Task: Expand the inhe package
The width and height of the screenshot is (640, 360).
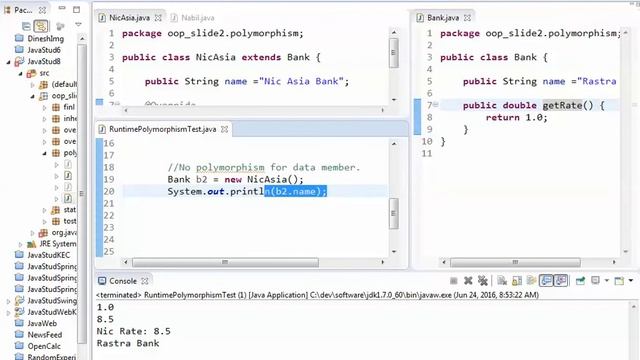Action: (44, 119)
